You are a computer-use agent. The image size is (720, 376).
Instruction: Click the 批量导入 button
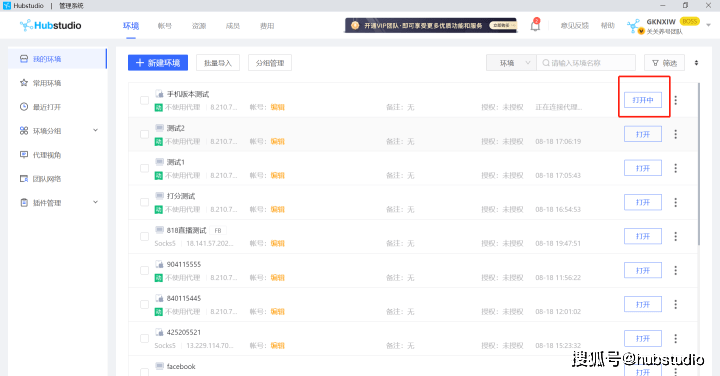point(218,63)
